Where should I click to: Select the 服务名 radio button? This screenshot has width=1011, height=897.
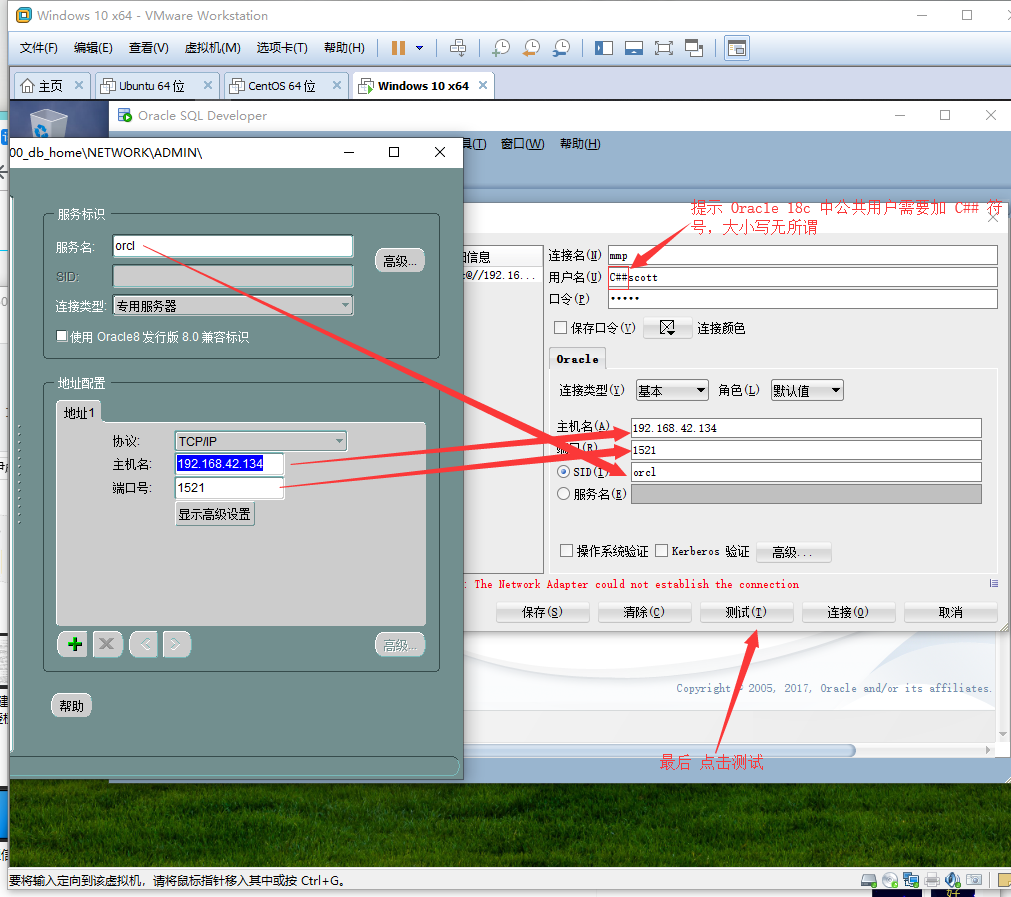tap(564, 494)
